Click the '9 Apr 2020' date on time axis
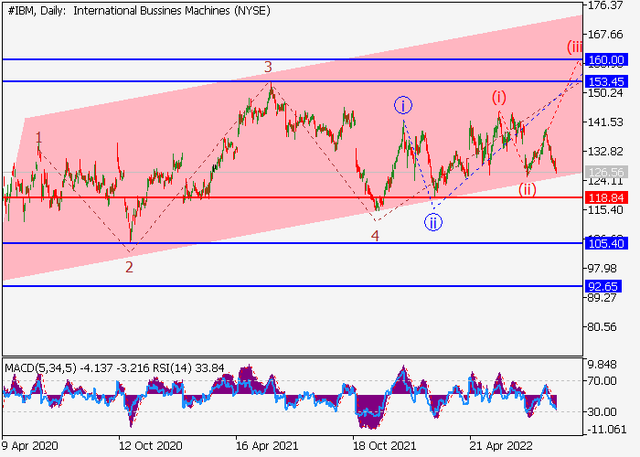Image resolution: width=640 pixels, height=457 pixels. (x=30, y=446)
